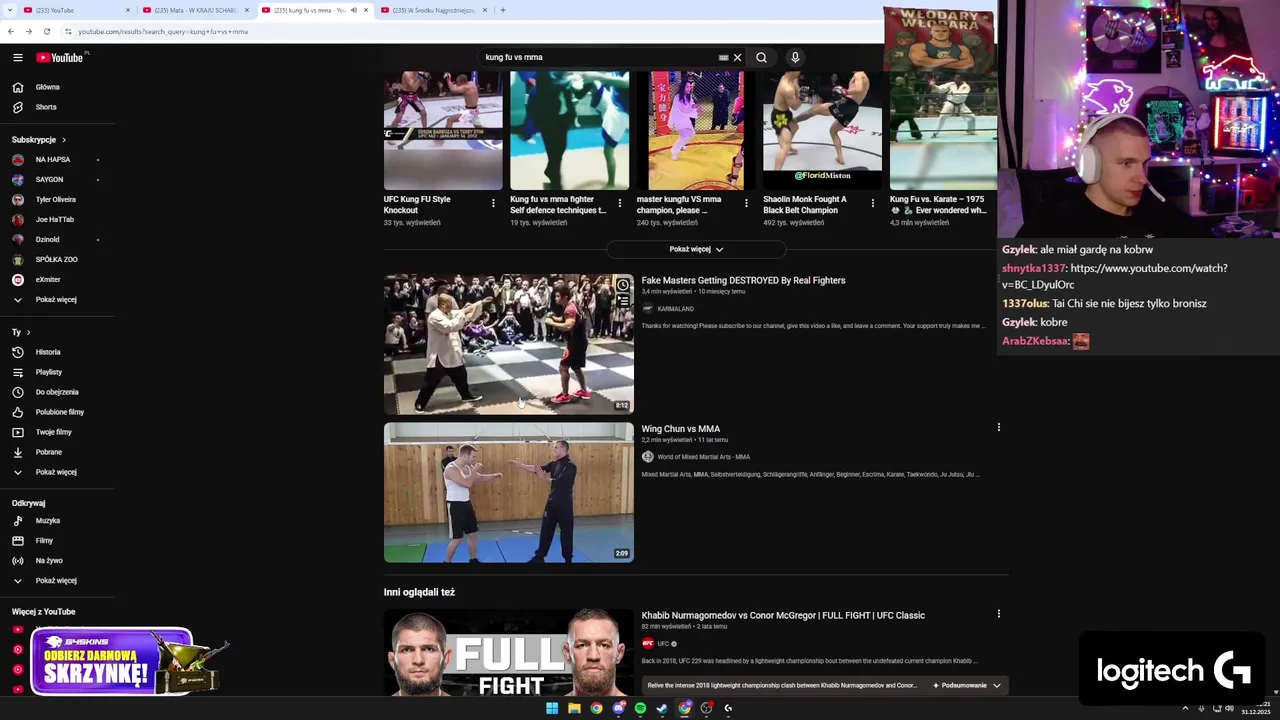Open the Ty section header

coord(21,332)
